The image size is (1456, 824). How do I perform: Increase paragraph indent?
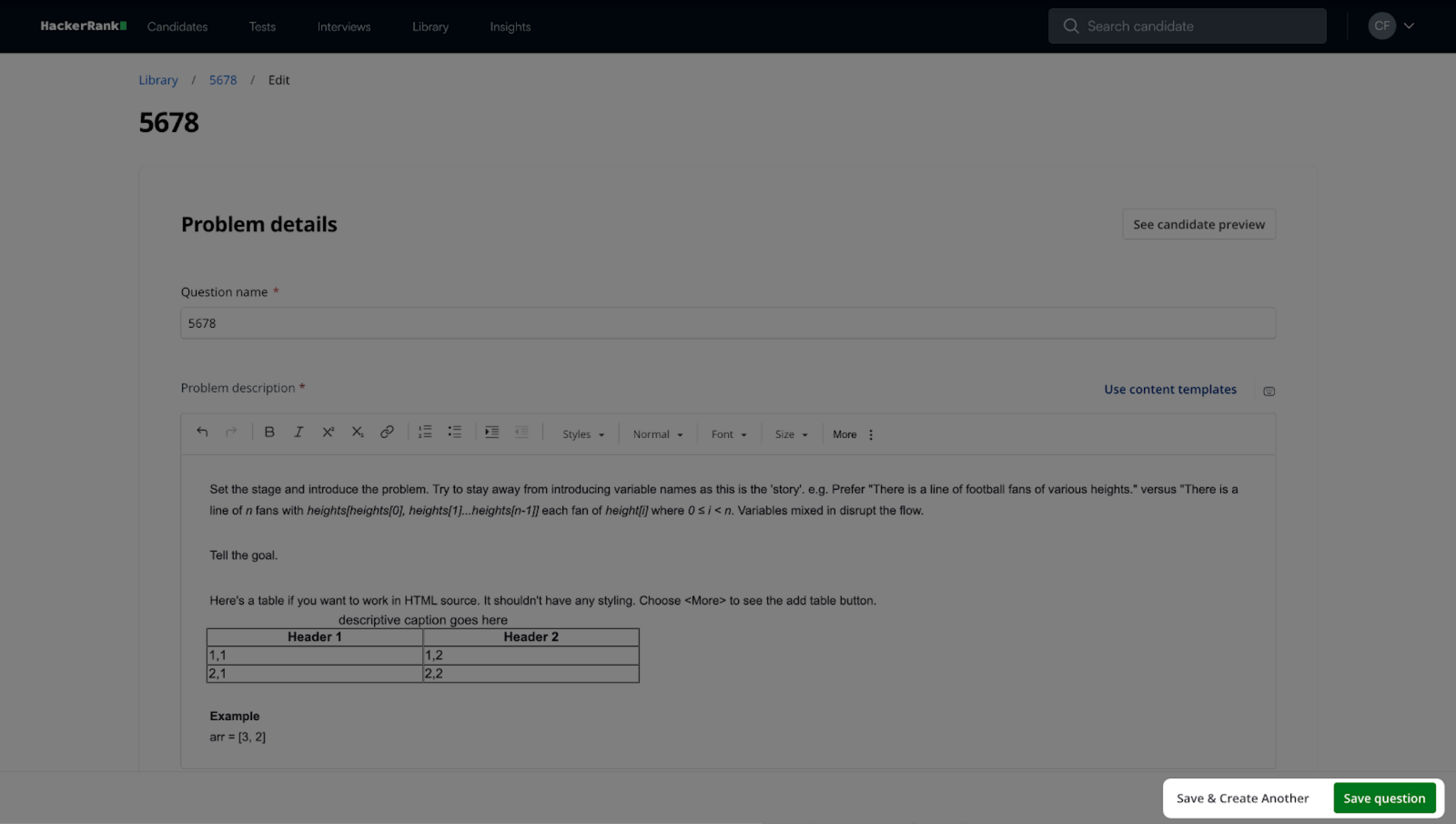(492, 432)
